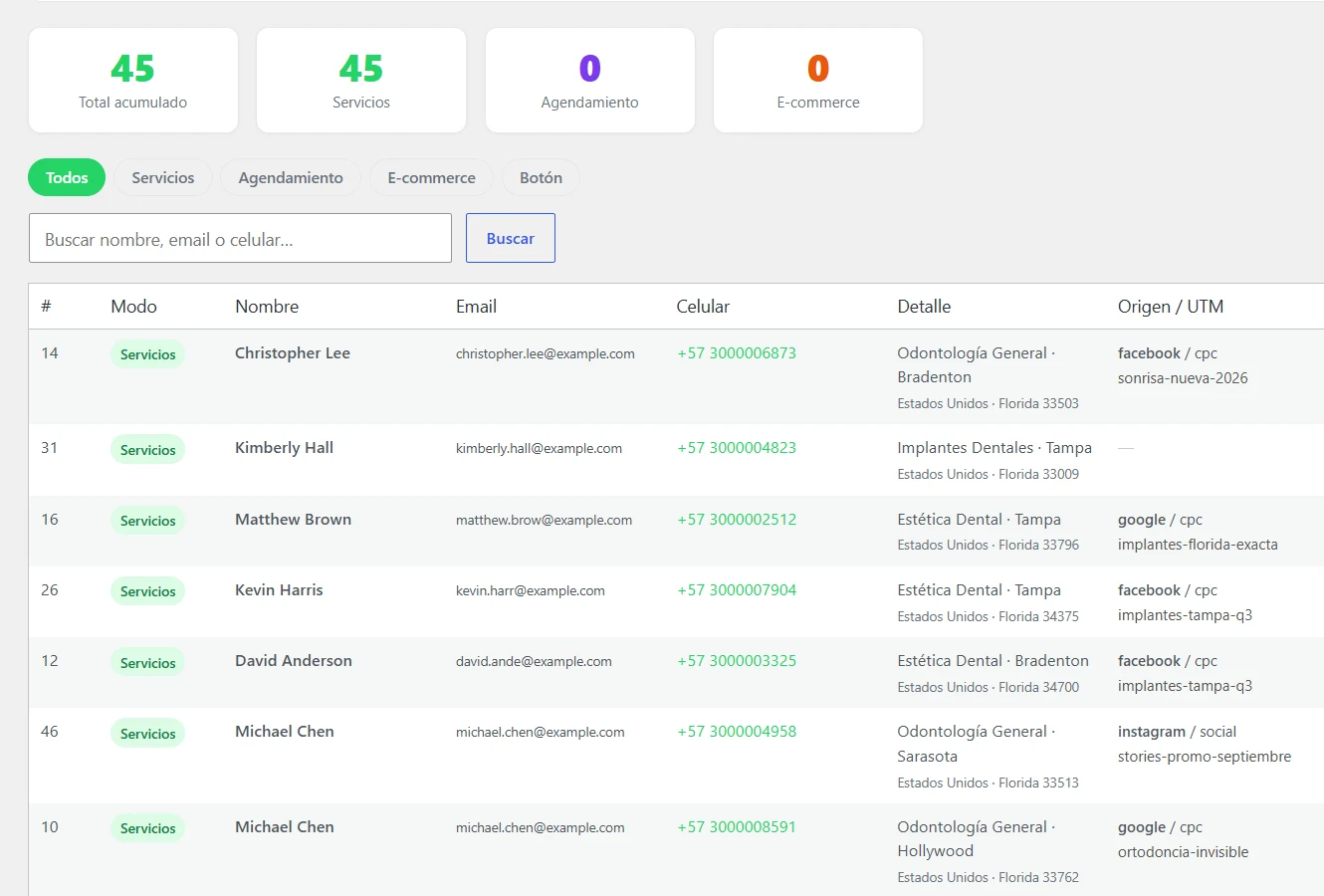
Task: Click the Buscar button
Action: [511, 238]
